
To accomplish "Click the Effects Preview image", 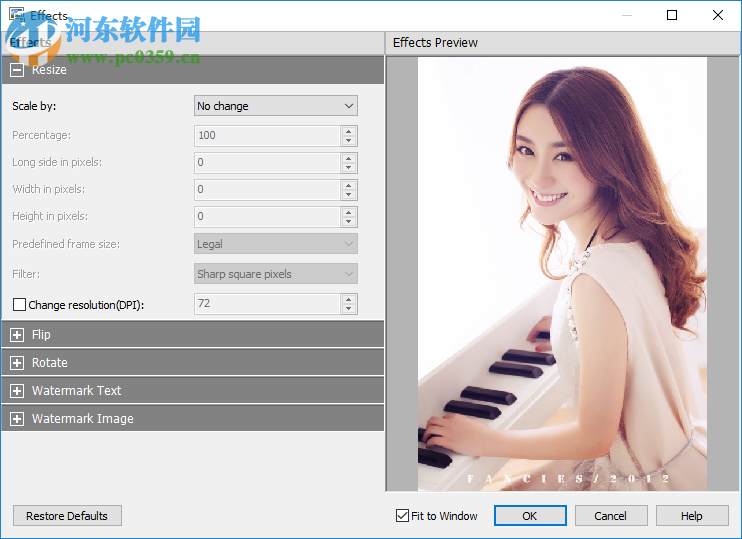I will tap(562, 274).
